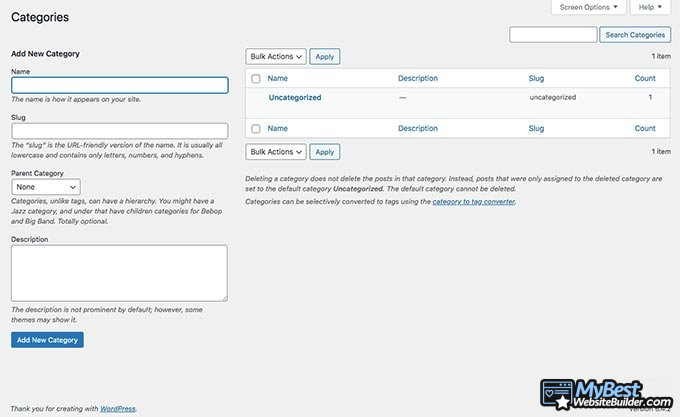This screenshot has height=417, width=680.
Task: Open the Uncategorized category link
Action: [294, 98]
